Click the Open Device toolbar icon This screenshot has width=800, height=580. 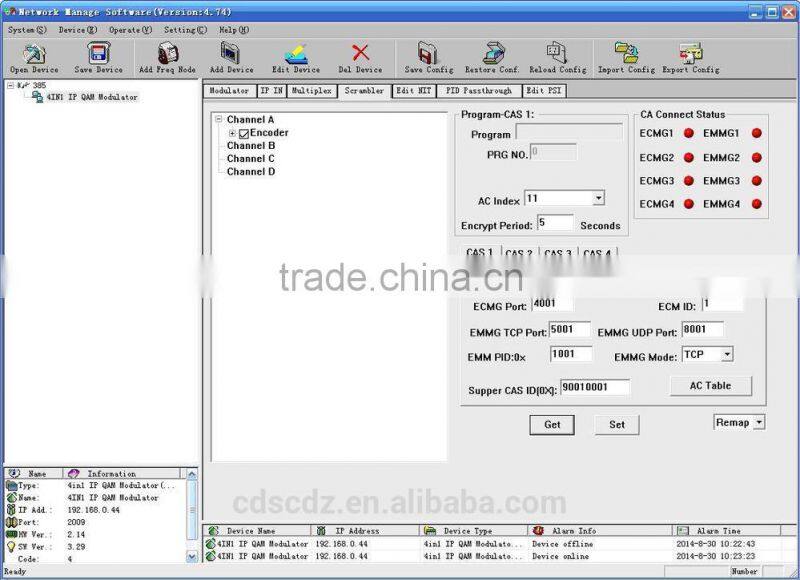pyautogui.click(x=34, y=54)
